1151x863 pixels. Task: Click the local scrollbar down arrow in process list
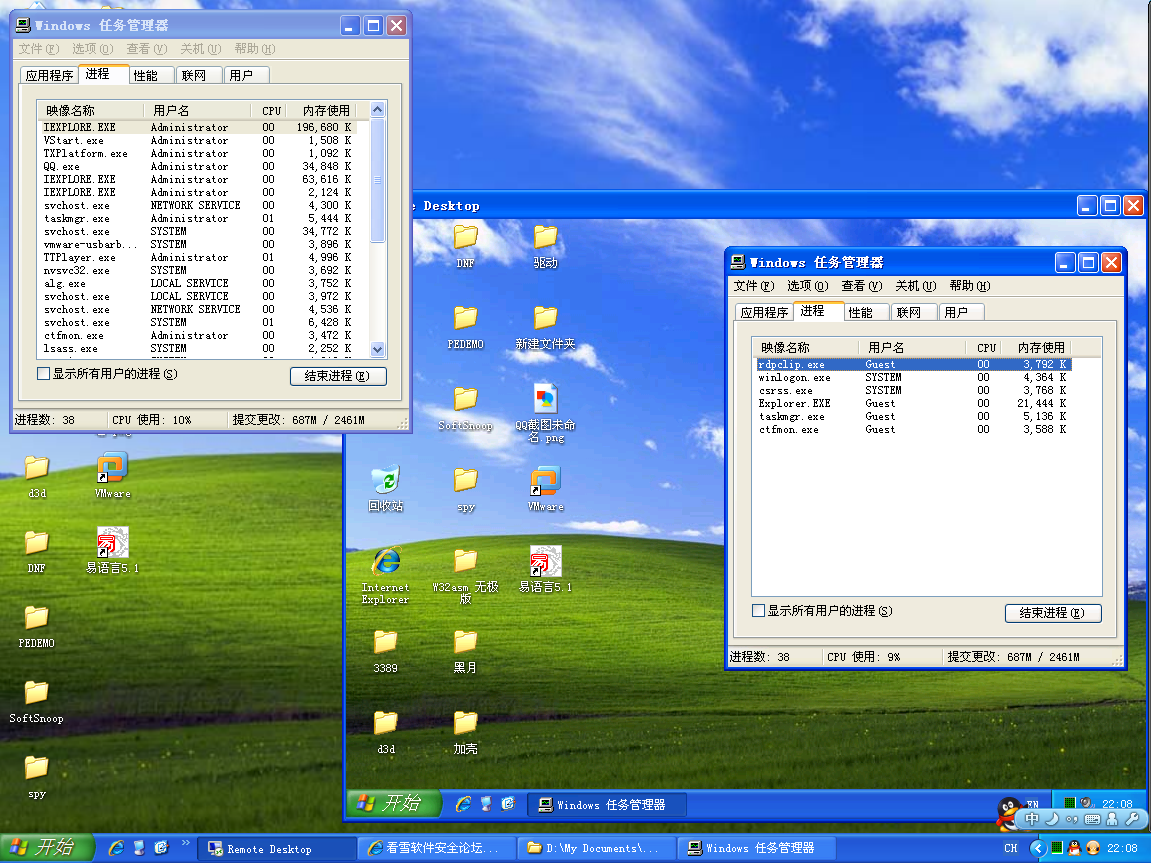(x=378, y=350)
